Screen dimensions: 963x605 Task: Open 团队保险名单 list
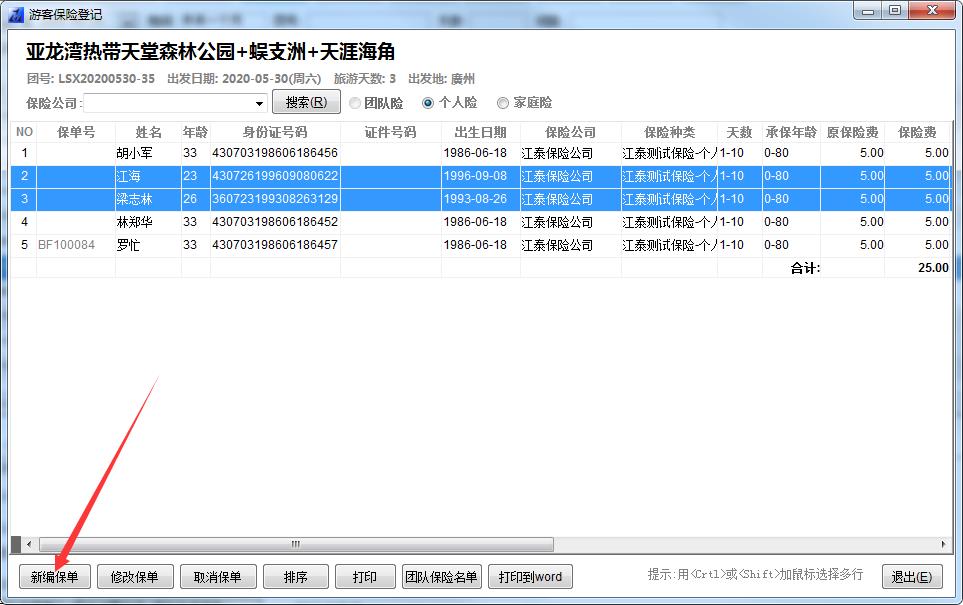click(441, 577)
